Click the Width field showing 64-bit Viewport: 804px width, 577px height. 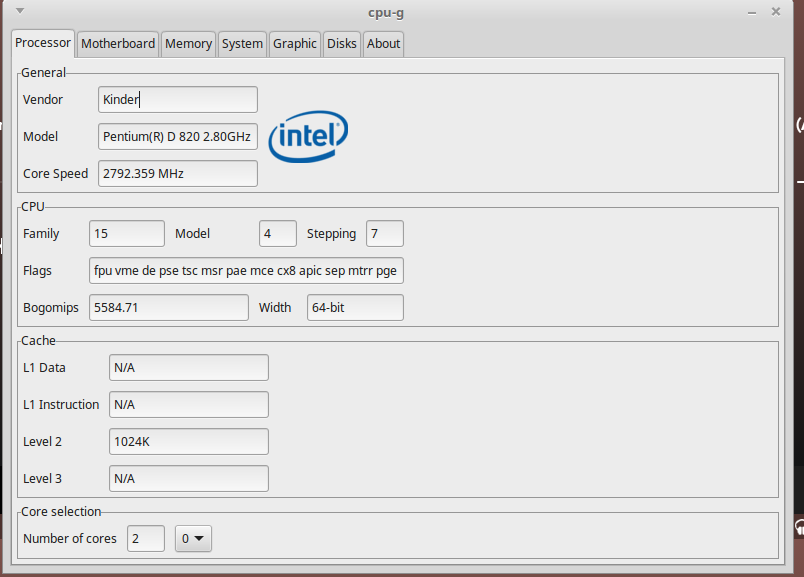point(355,307)
